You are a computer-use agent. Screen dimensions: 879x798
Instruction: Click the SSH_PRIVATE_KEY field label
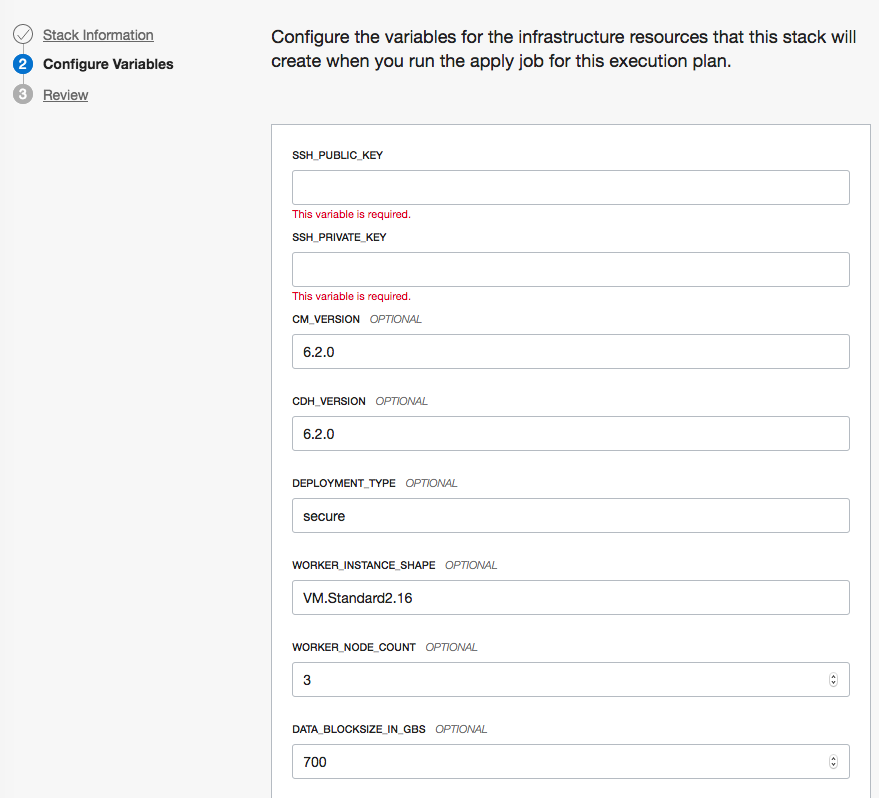tap(339, 237)
